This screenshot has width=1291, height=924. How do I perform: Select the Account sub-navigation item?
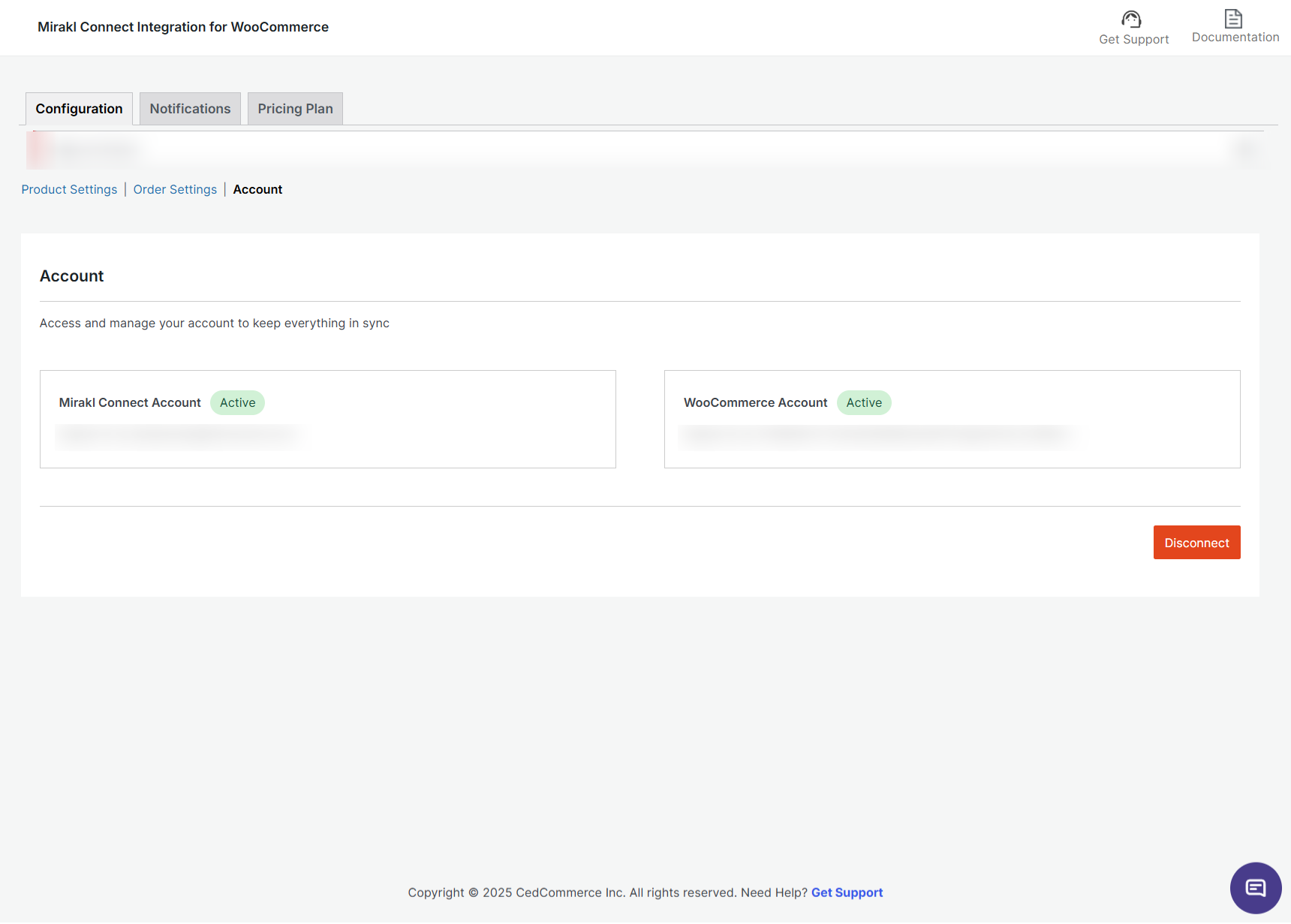coord(257,189)
